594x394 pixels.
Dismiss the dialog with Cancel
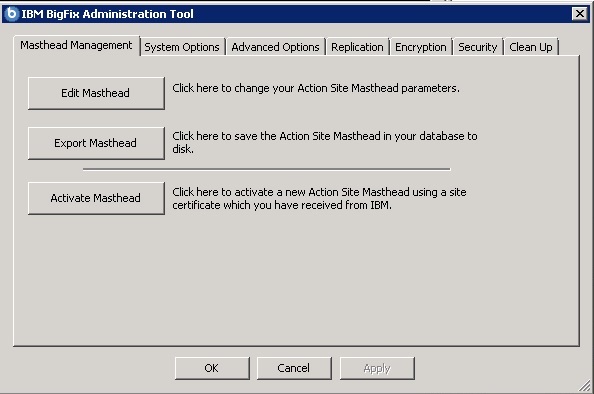(x=294, y=368)
